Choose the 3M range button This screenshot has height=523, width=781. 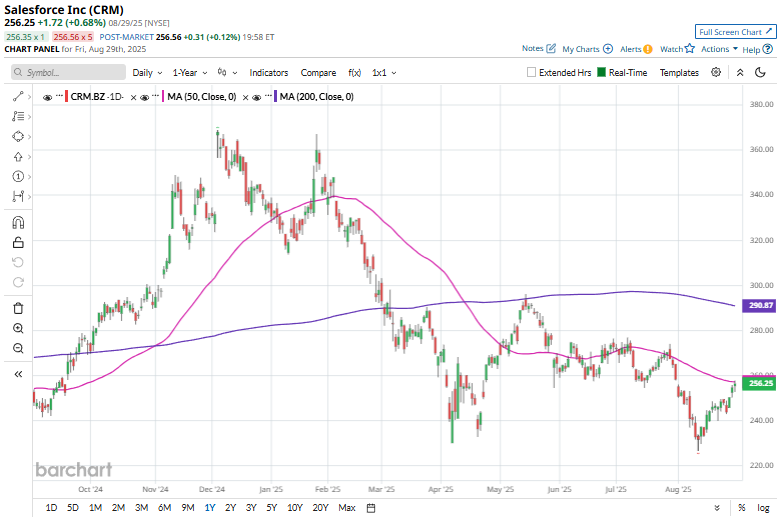tap(141, 508)
